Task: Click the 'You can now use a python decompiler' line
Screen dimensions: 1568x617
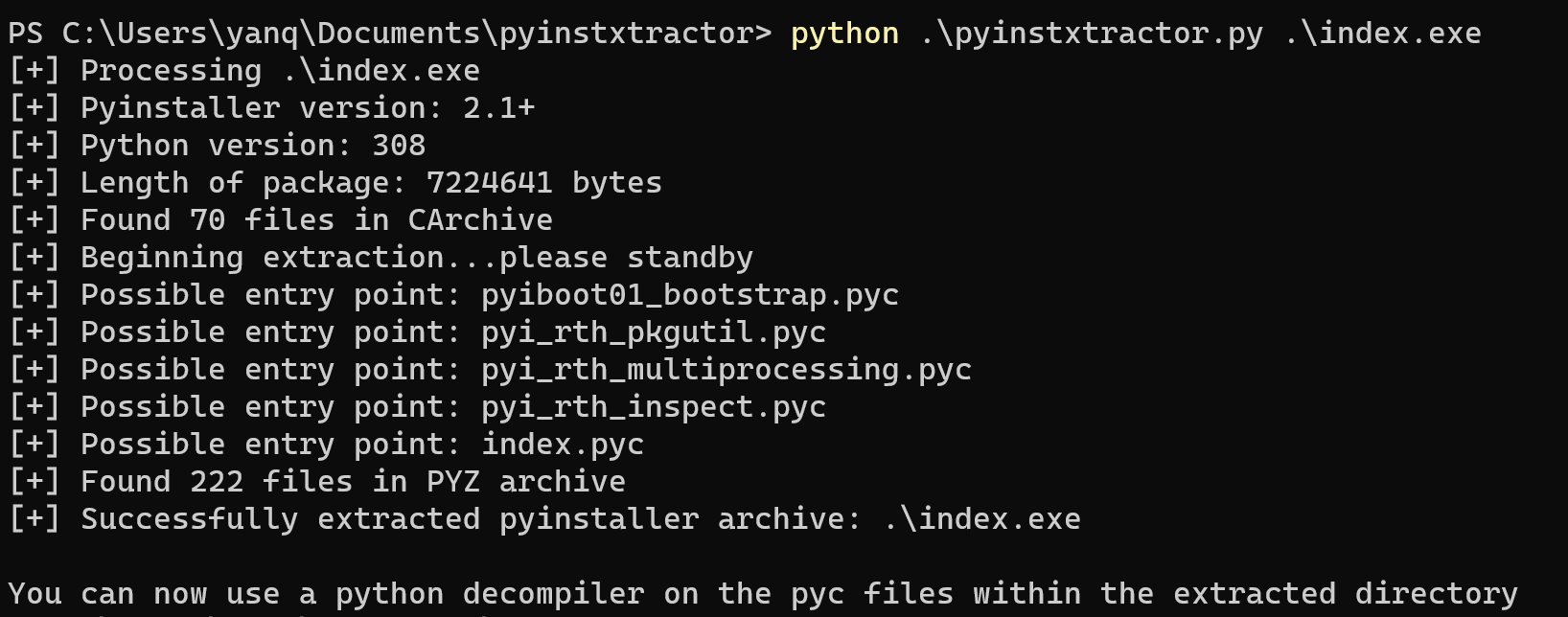Action: (x=763, y=594)
